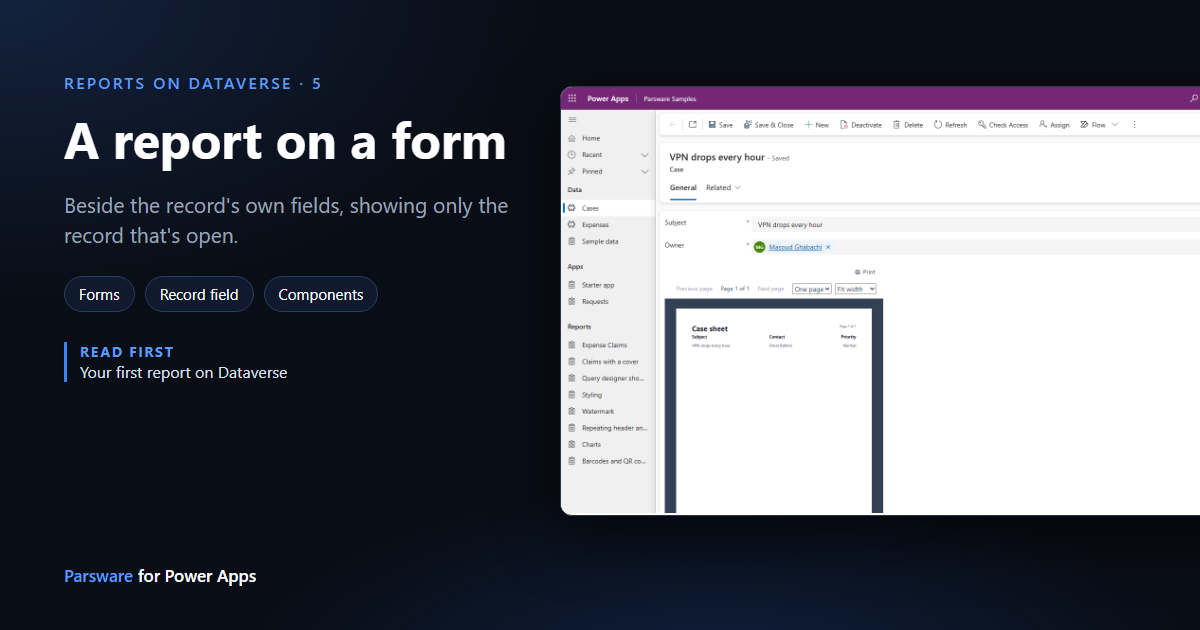Click the Expenses entity icon in sidebar
Screen dimensions: 1200x630
(x=572, y=225)
